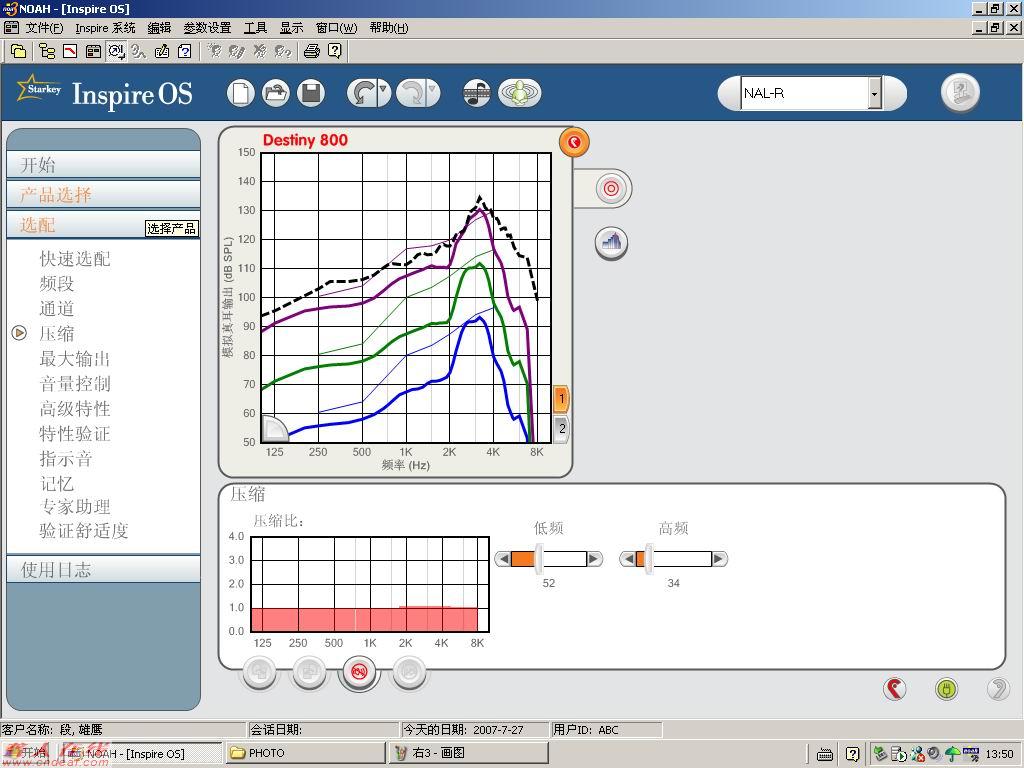Screen dimensions: 1024x768
Task: Open the media film-and-note icon
Action: 477,93
